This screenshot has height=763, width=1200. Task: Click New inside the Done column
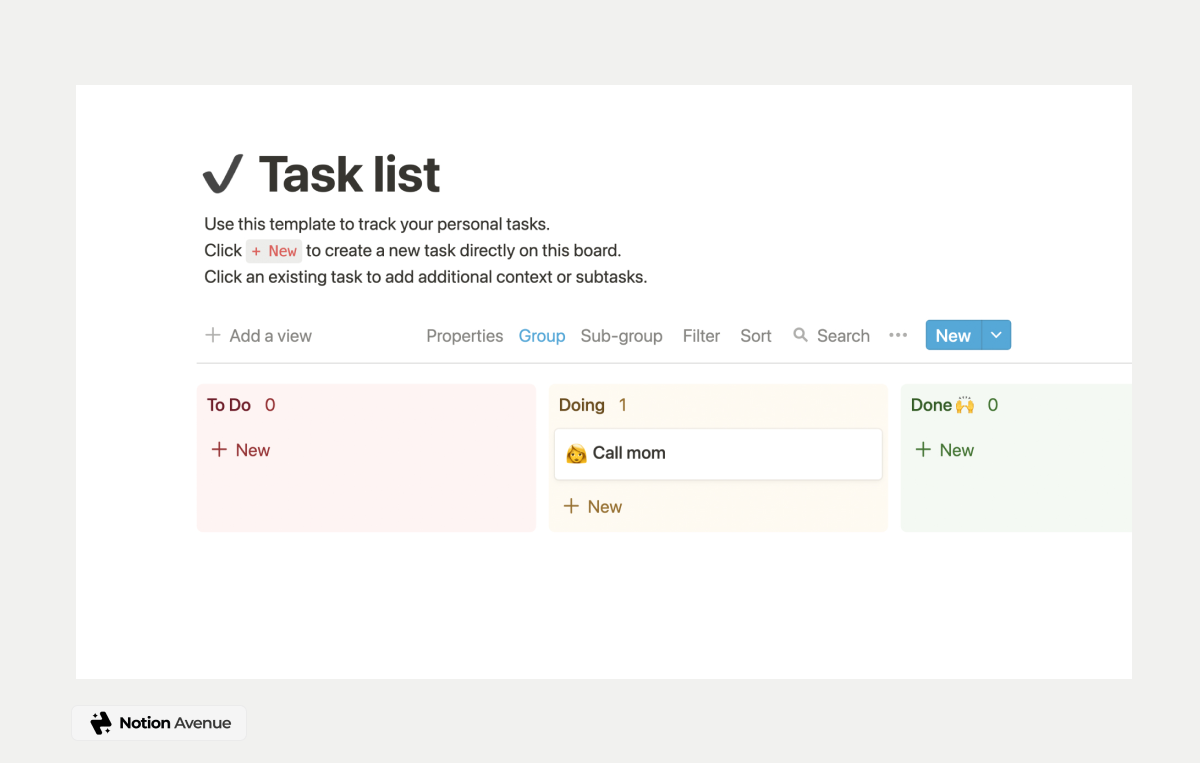(944, 450)
